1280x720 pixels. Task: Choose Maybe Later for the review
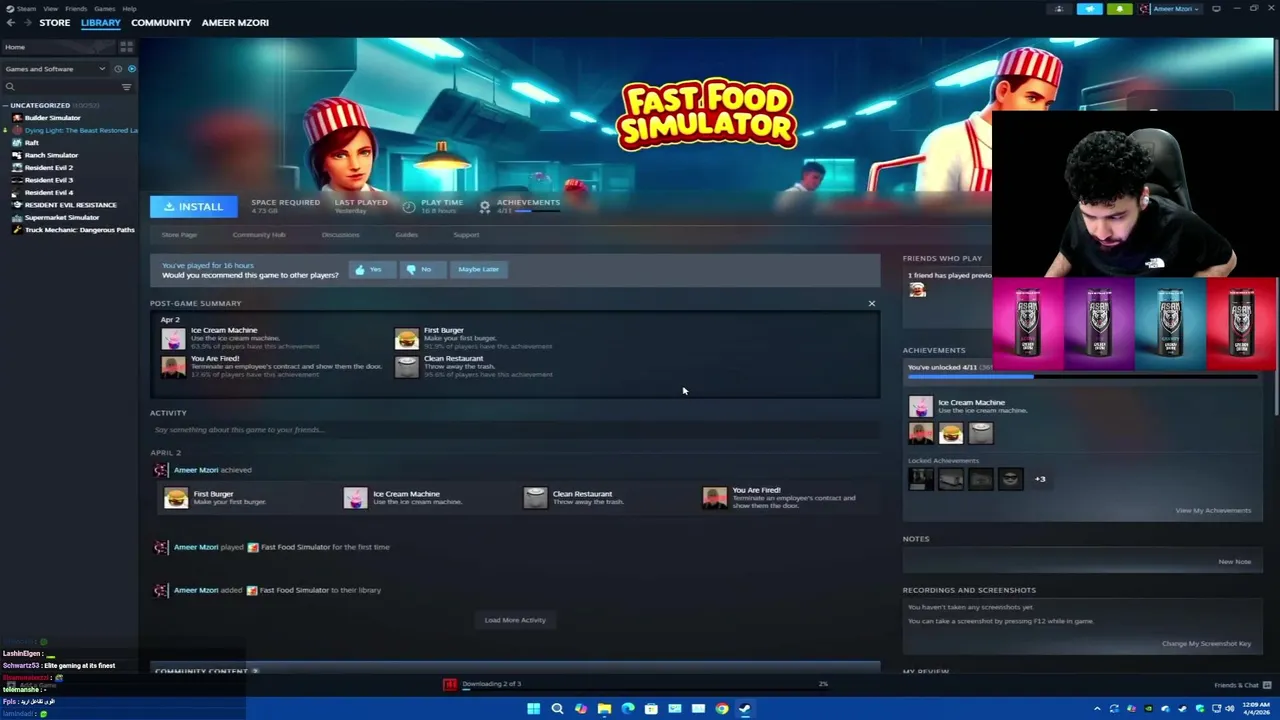point(478,269)
